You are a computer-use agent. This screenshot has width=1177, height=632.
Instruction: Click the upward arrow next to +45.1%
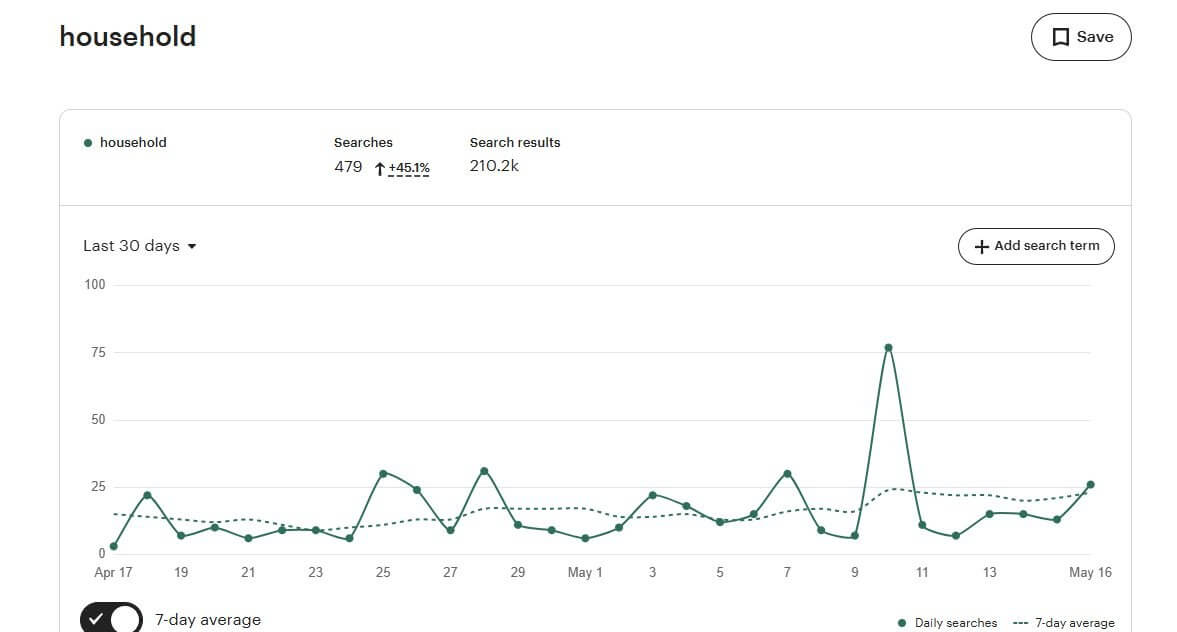[380, 169]
